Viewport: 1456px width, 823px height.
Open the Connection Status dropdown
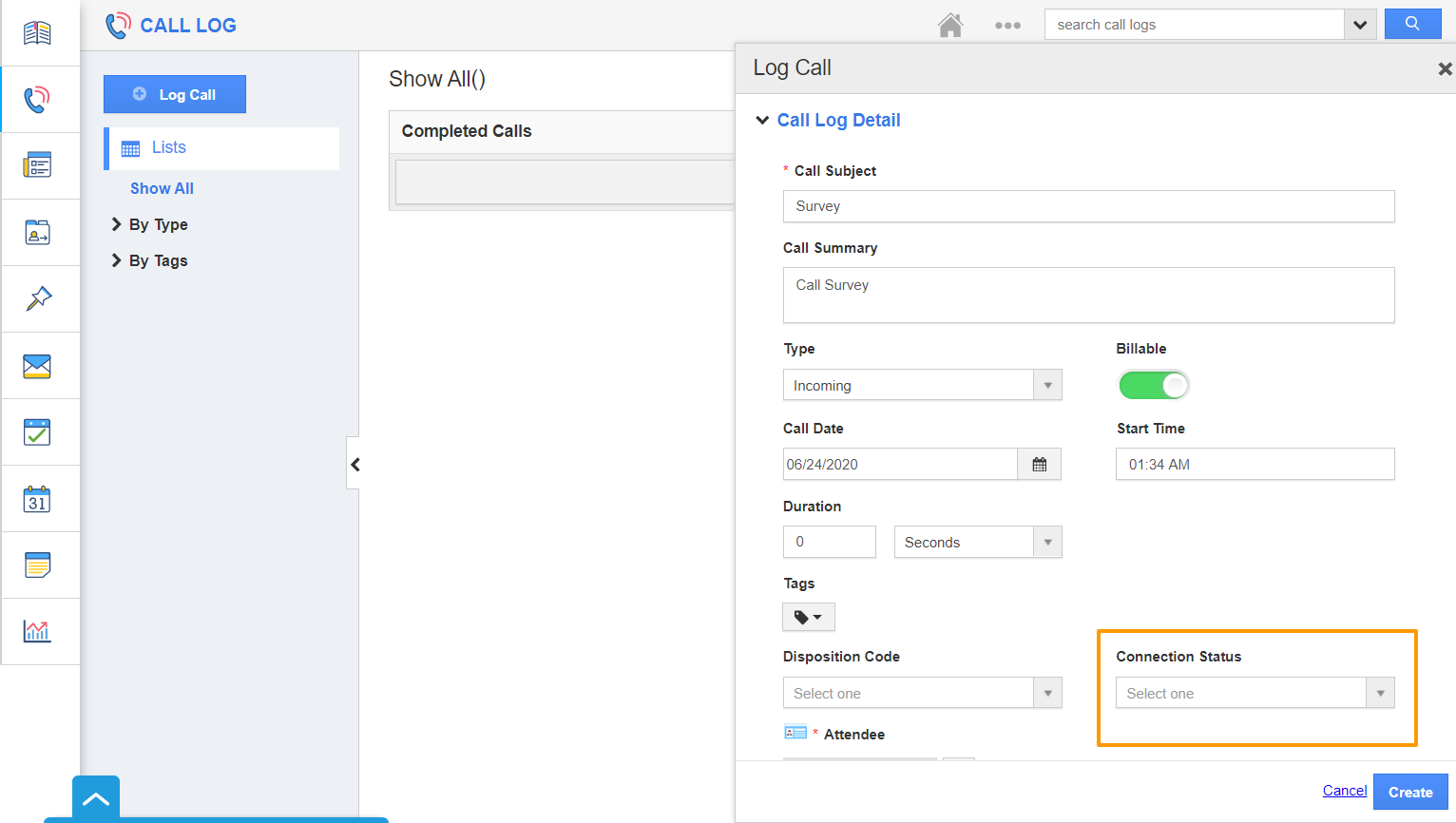pyautogui.click(x=1379, y=693)
